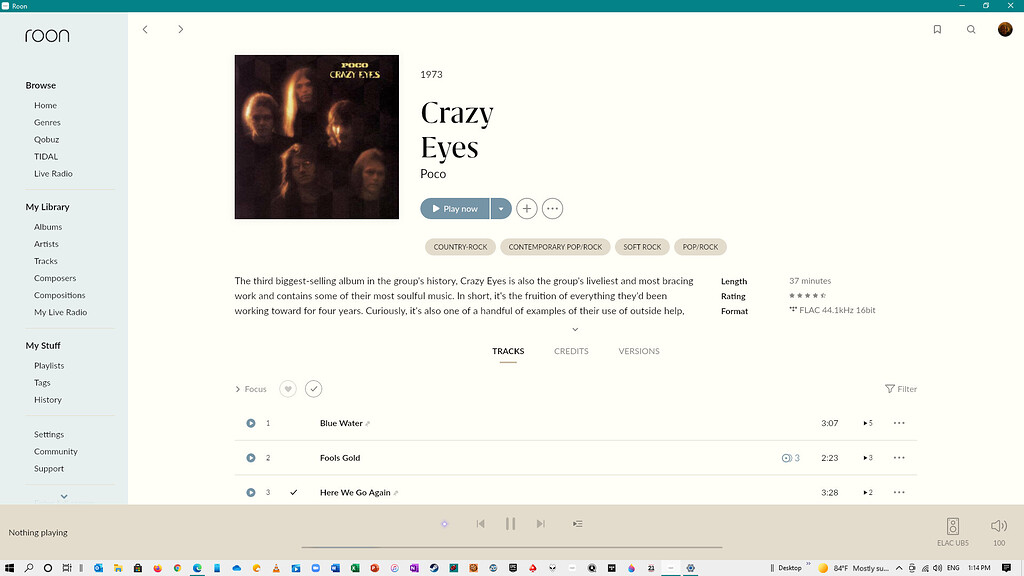The width and height of the screenshot is (1024, 576).
Task: Open Home in the sidebar
Action: [x=46, y=105]
